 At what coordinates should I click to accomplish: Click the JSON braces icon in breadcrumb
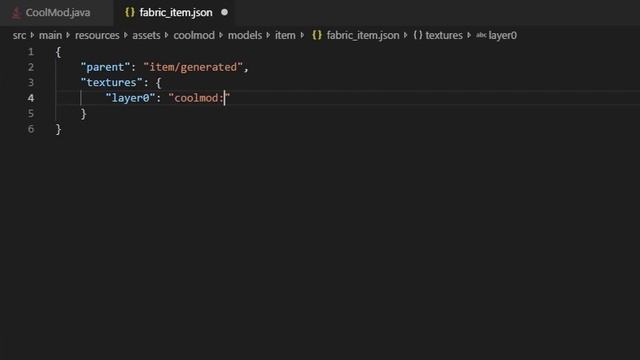click(x=317, y=35)
